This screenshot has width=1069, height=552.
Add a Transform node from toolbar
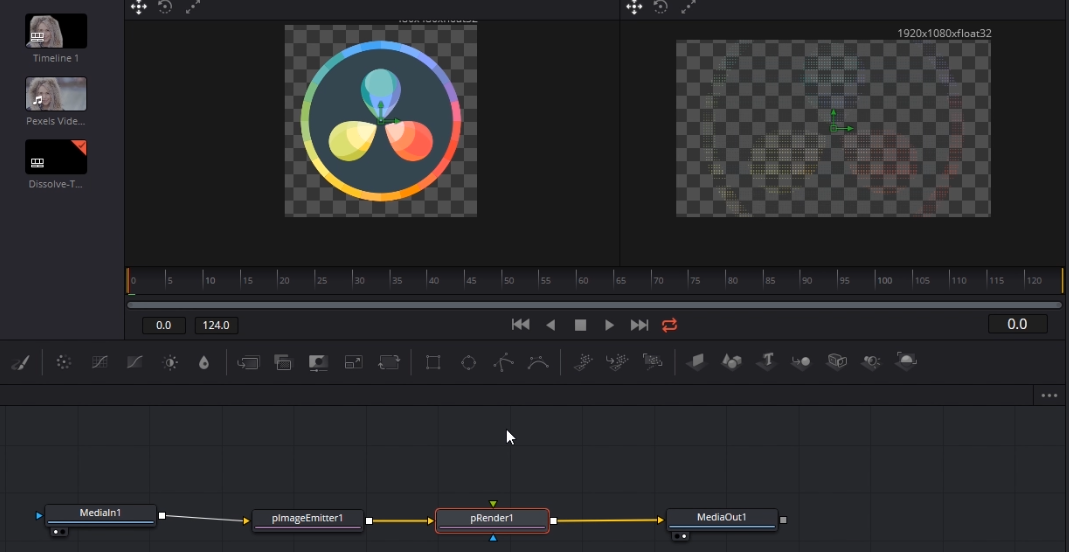[389, 362]
